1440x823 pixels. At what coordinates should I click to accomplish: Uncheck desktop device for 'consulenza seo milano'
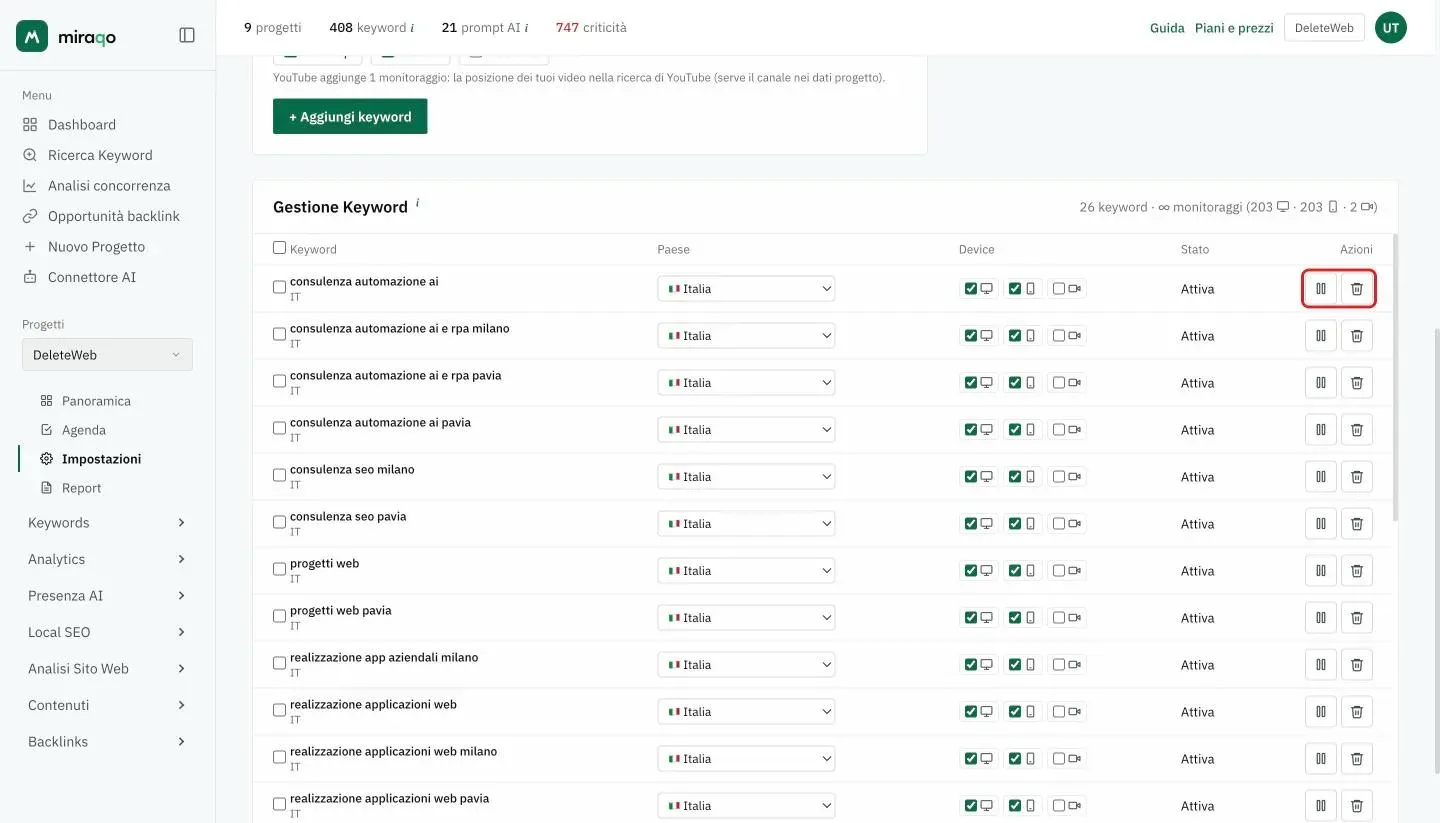coord(971,477)
